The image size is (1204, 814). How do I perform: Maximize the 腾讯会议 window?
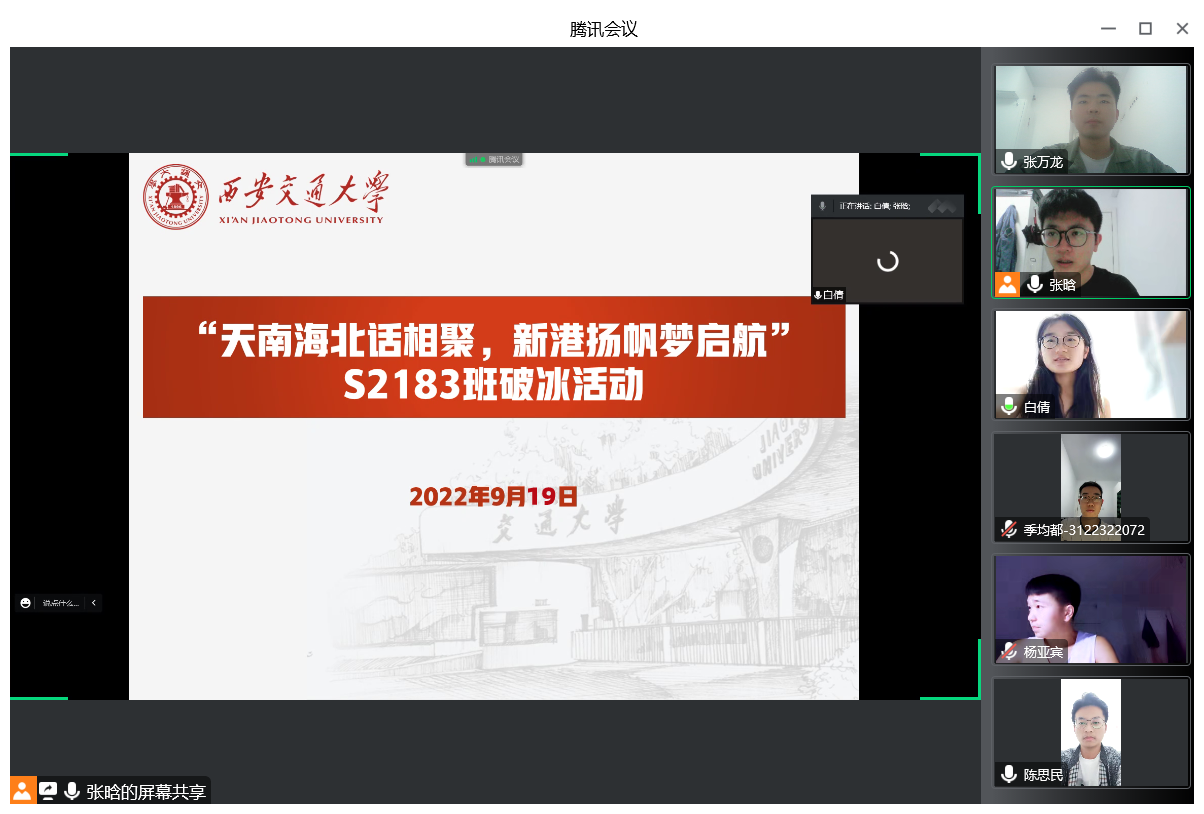(1145, 29)
